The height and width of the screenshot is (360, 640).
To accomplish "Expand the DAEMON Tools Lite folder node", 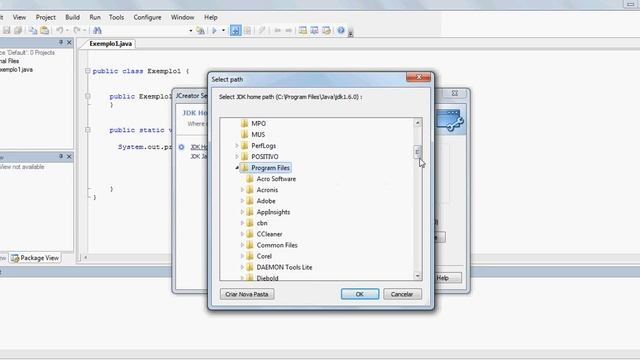I will (242, 267).
